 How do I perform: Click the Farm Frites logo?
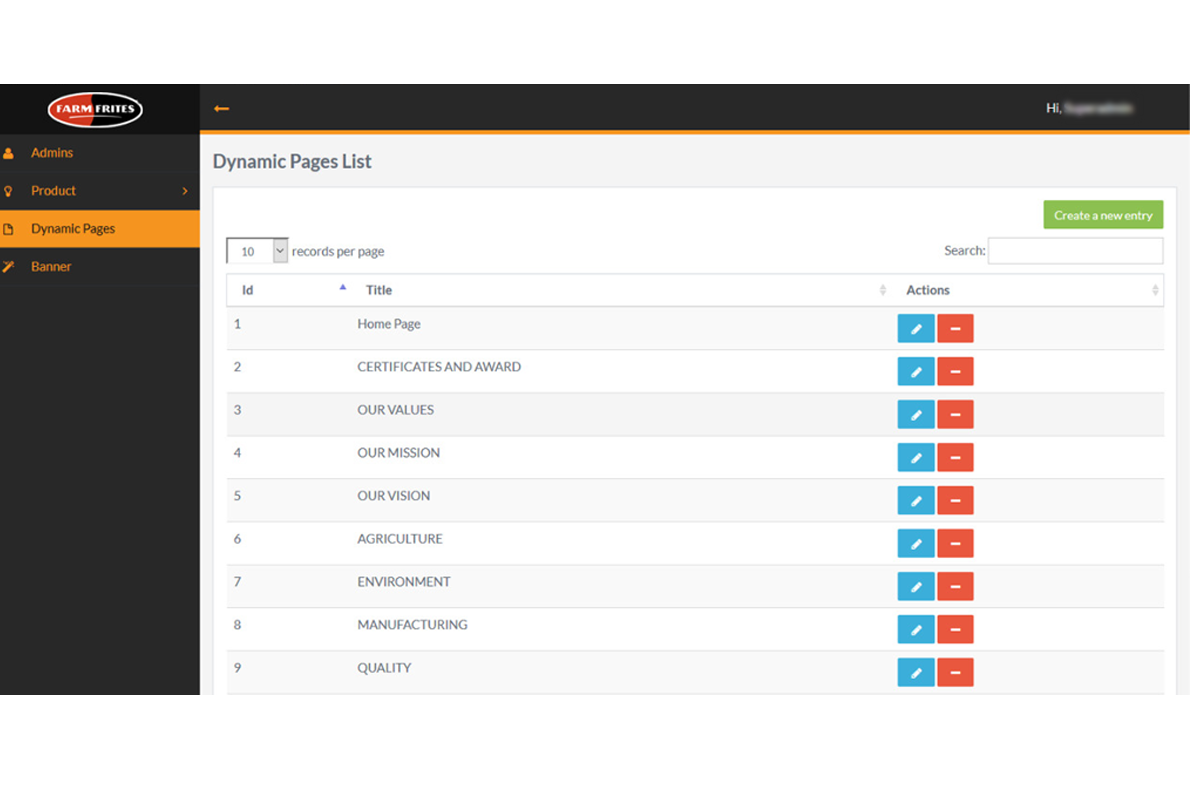[x=96, y=110]
